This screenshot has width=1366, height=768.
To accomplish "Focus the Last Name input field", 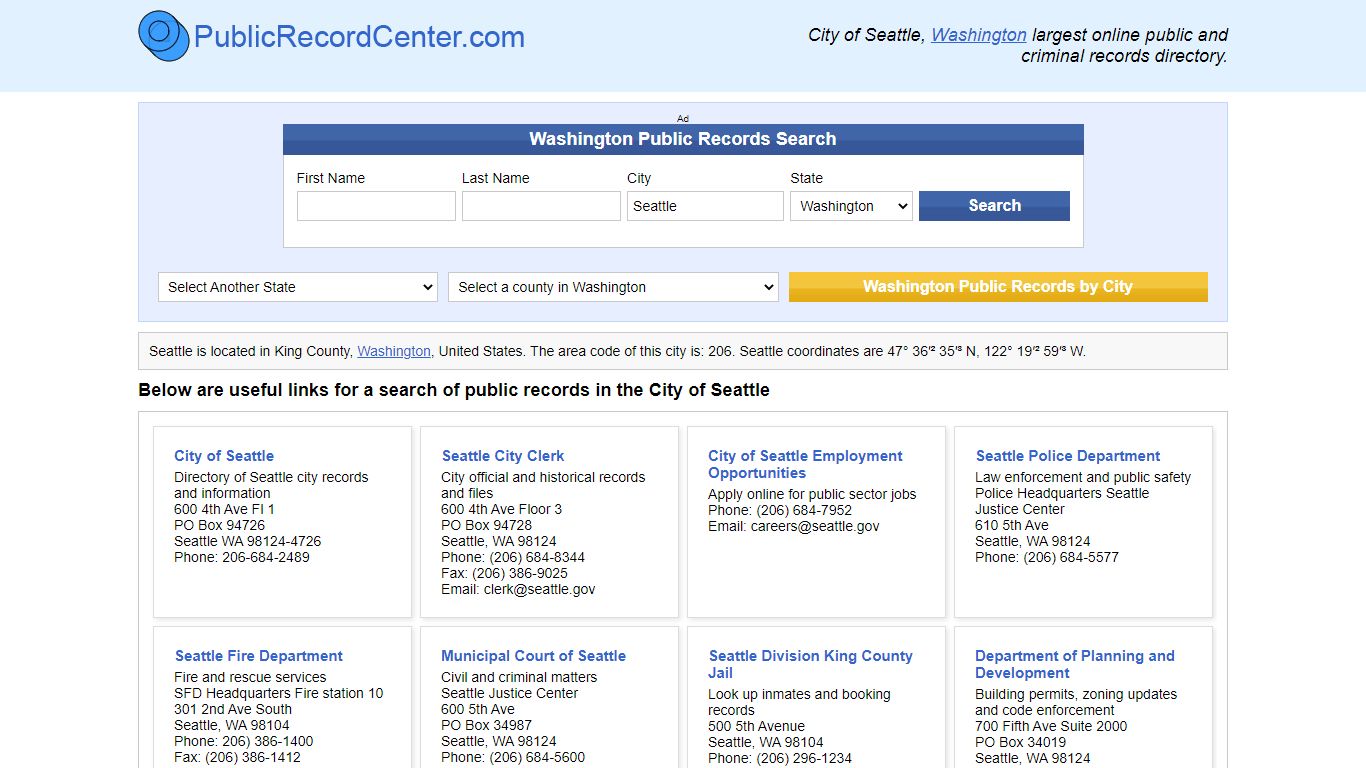I will (541, 206).
